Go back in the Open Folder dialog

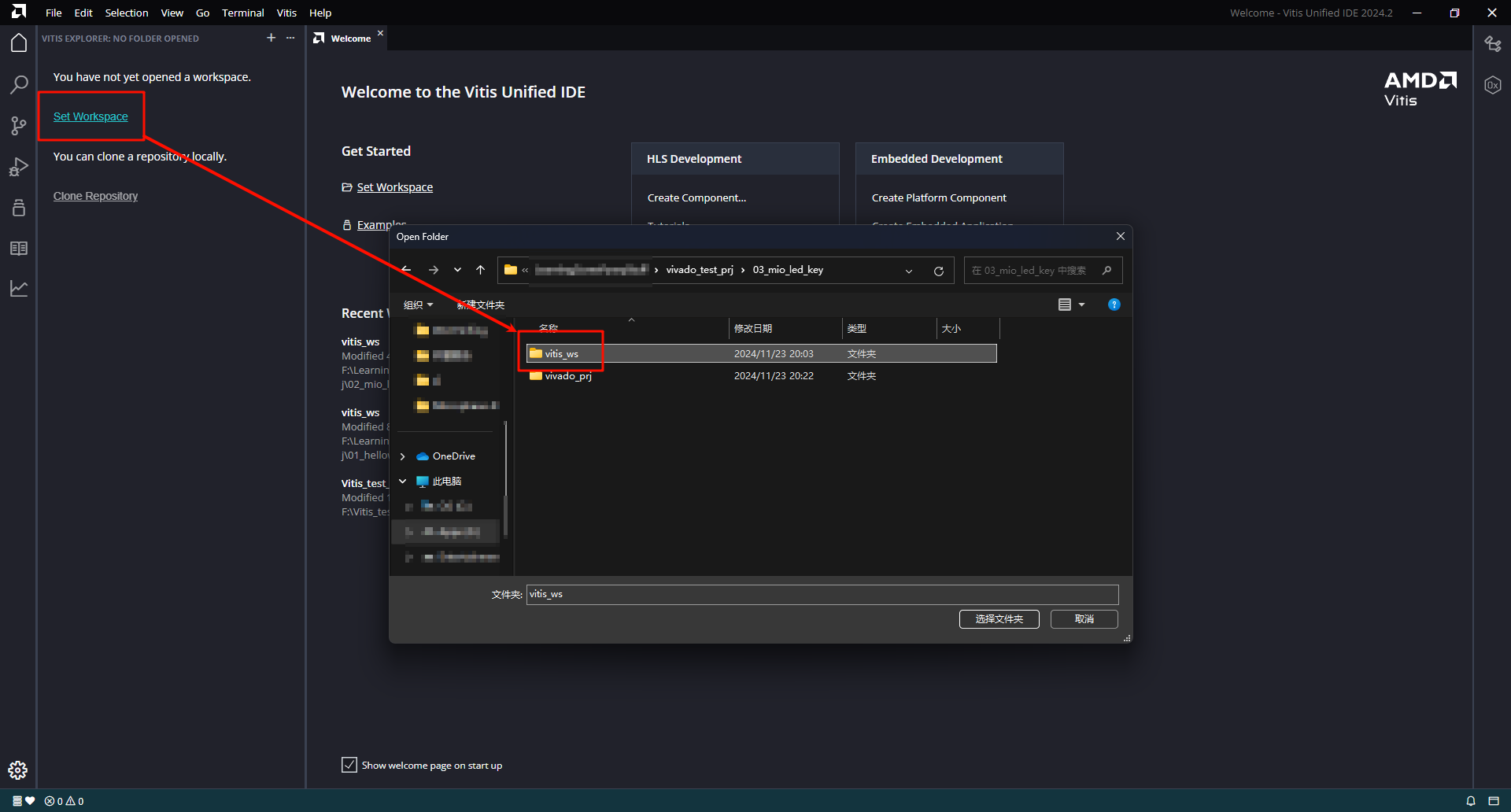407,270
